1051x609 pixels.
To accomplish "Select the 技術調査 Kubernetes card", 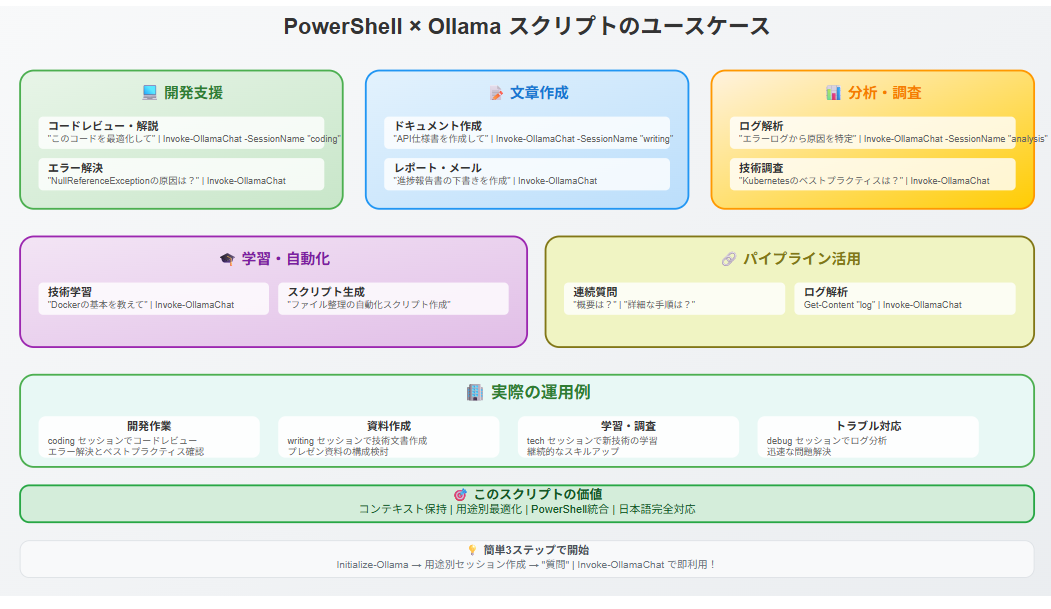I will pyautogui.click(x=873, y=174).
